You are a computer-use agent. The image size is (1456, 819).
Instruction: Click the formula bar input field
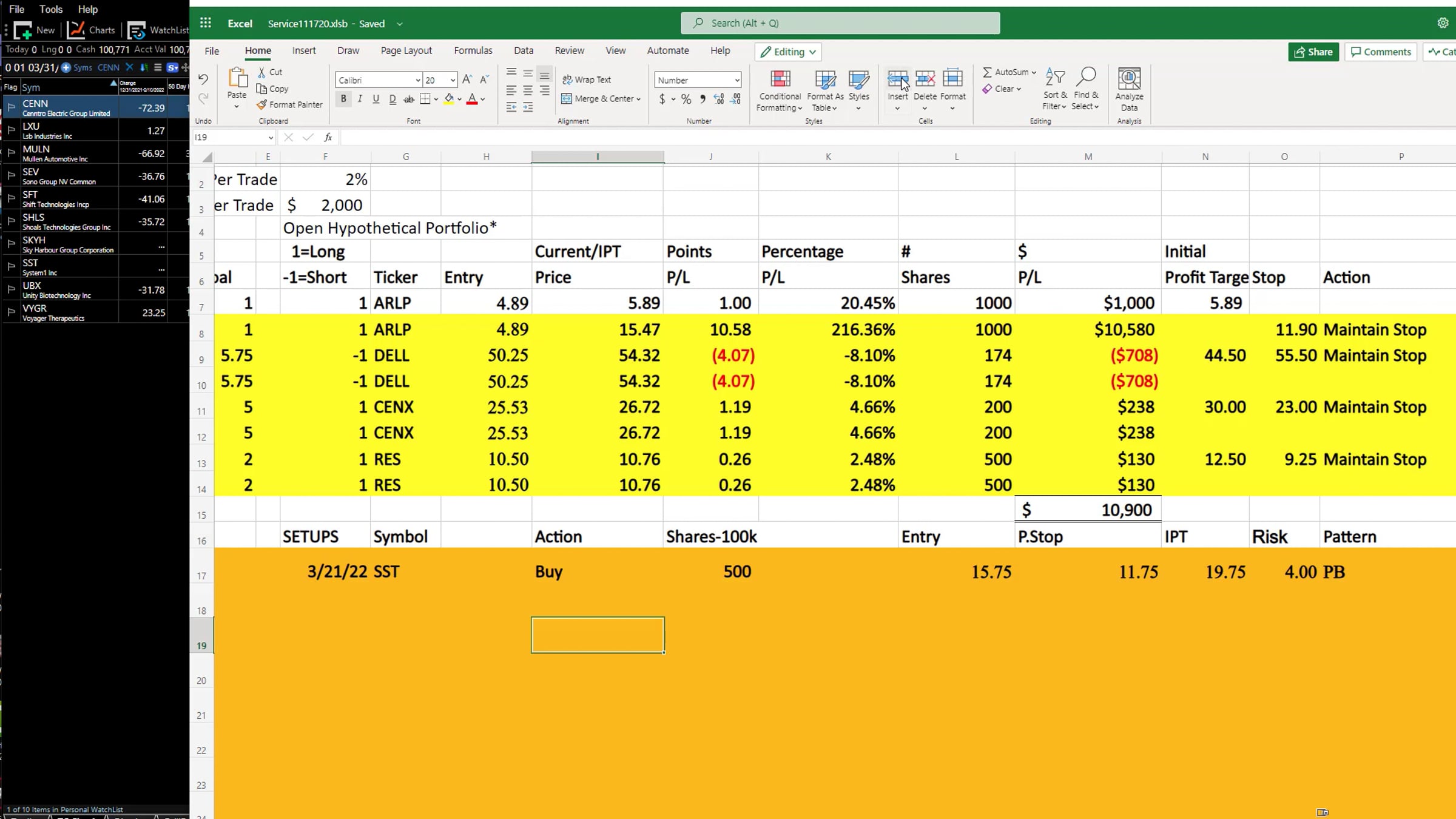pyautogui.click(x=898, y=137)
